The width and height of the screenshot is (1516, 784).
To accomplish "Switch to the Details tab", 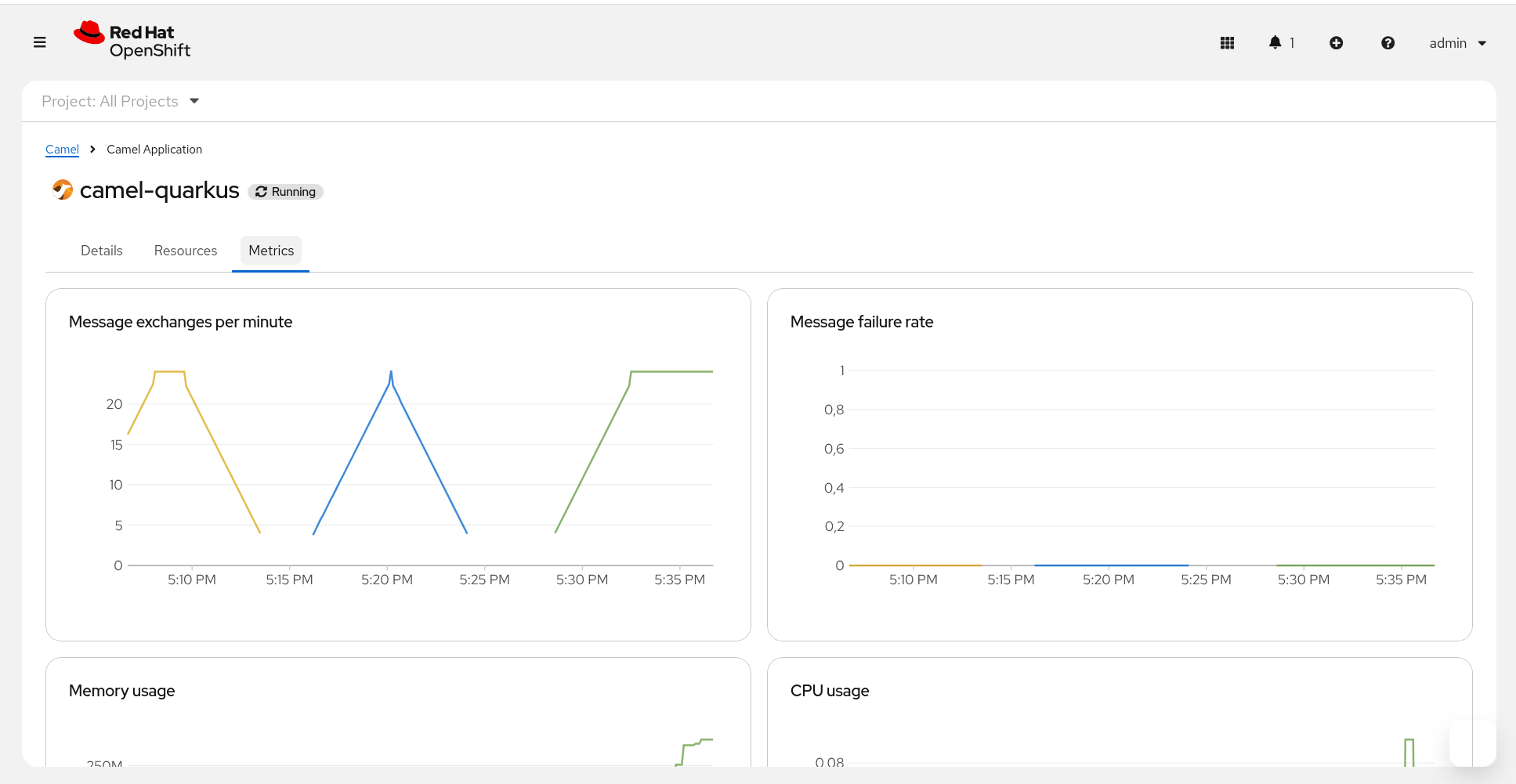I will click(x=102, y=251).
